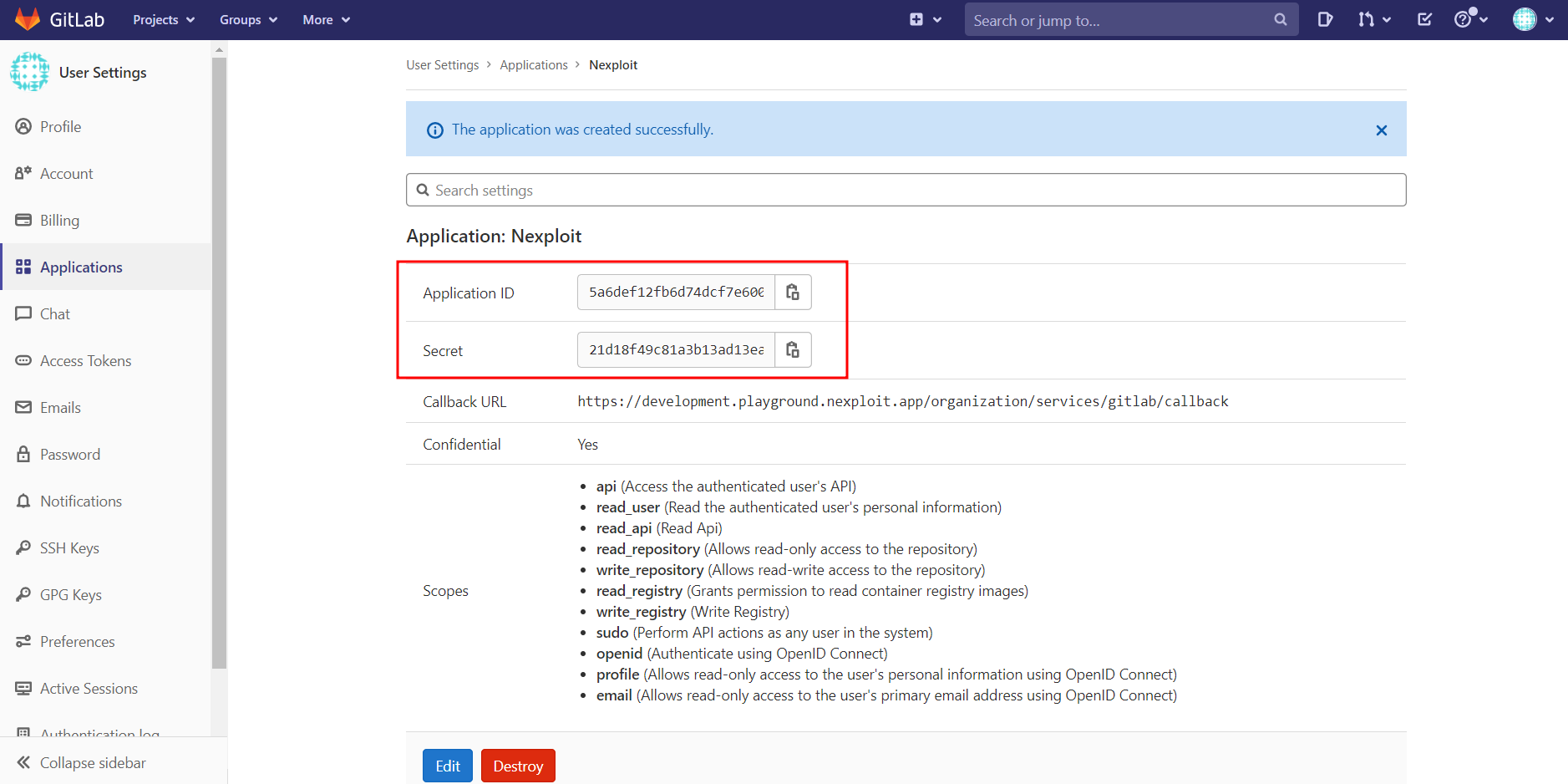Click the SSH Keys key icon
This screenshot has width=1568, height=784.
click(x=23, y=547)
